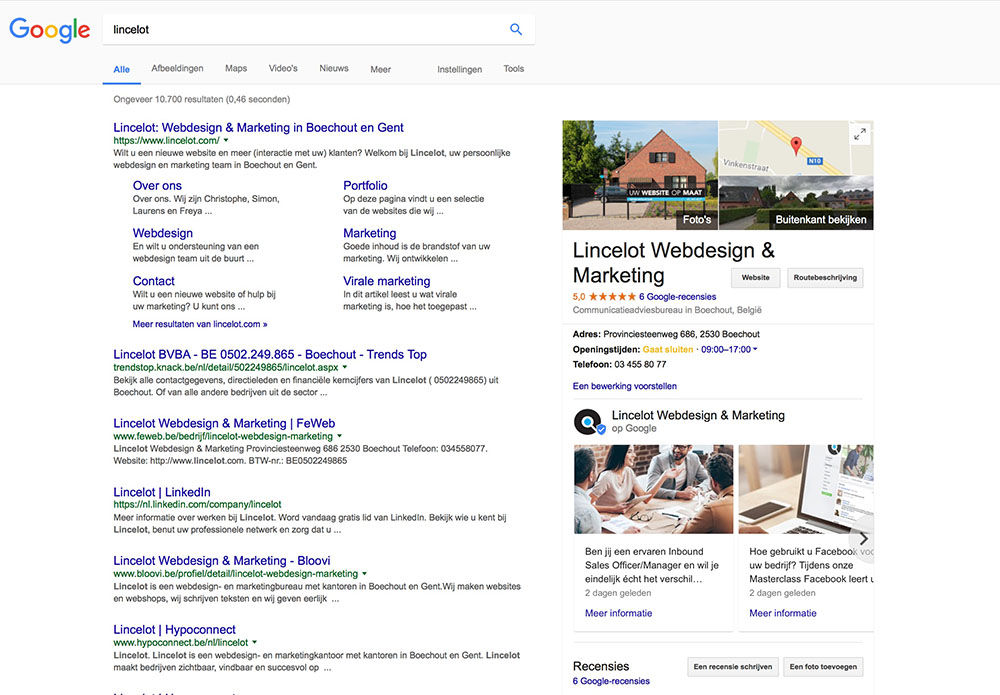Open the Contact sitelink
Image resolution: width=1000 pixels, height=695 pixels.
click(154, 281)
